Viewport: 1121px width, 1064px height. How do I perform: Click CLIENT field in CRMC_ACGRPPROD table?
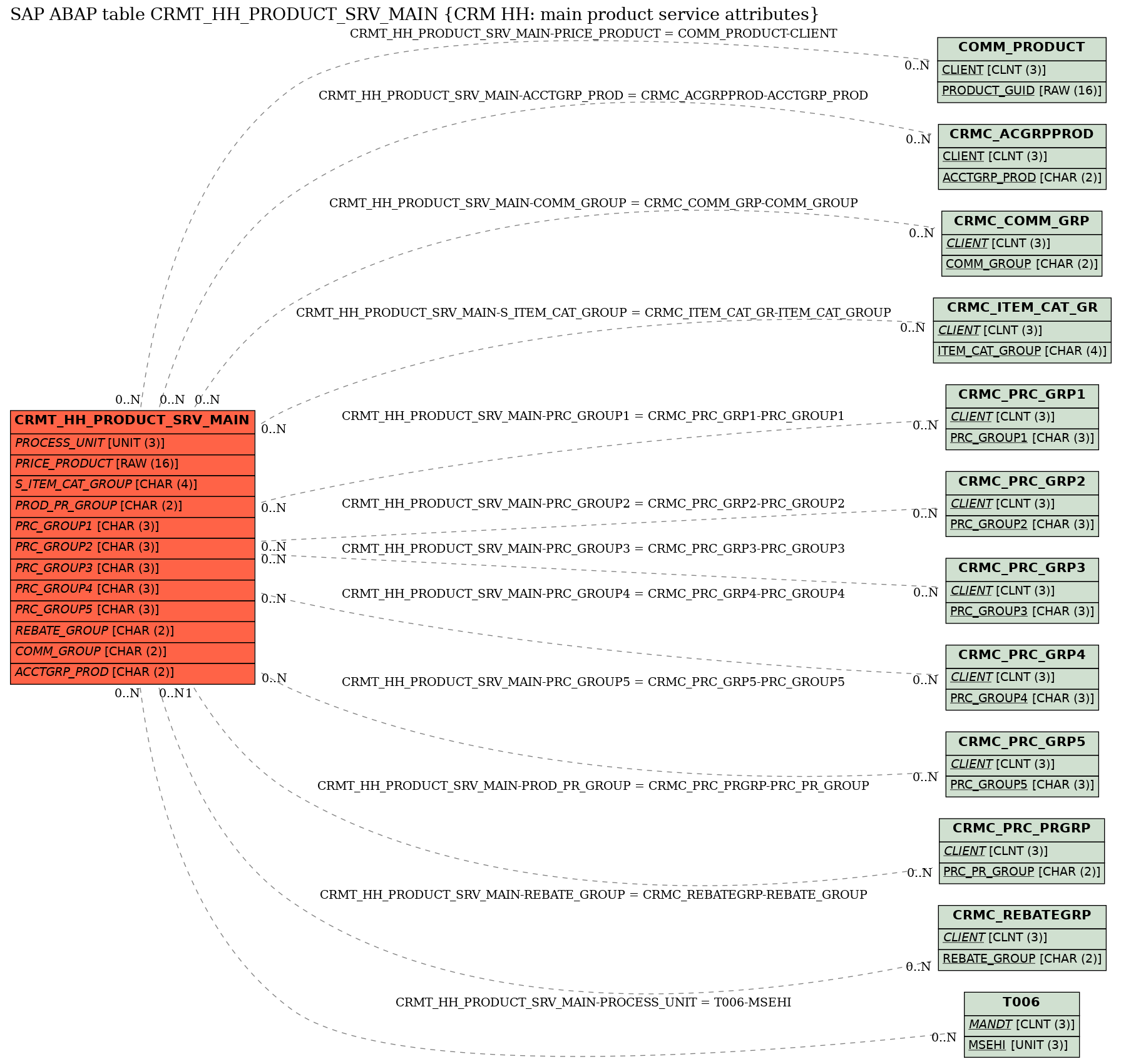1021,158
